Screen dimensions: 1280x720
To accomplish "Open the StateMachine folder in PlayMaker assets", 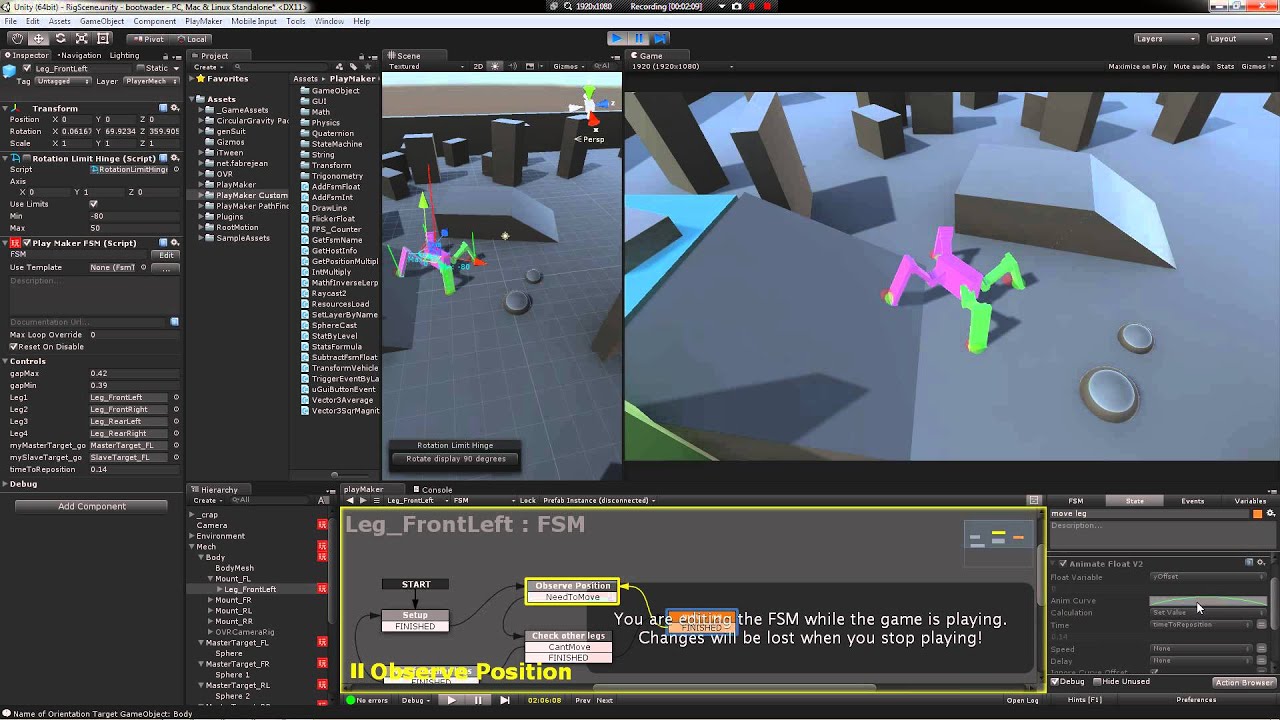I will coord(337,144).
